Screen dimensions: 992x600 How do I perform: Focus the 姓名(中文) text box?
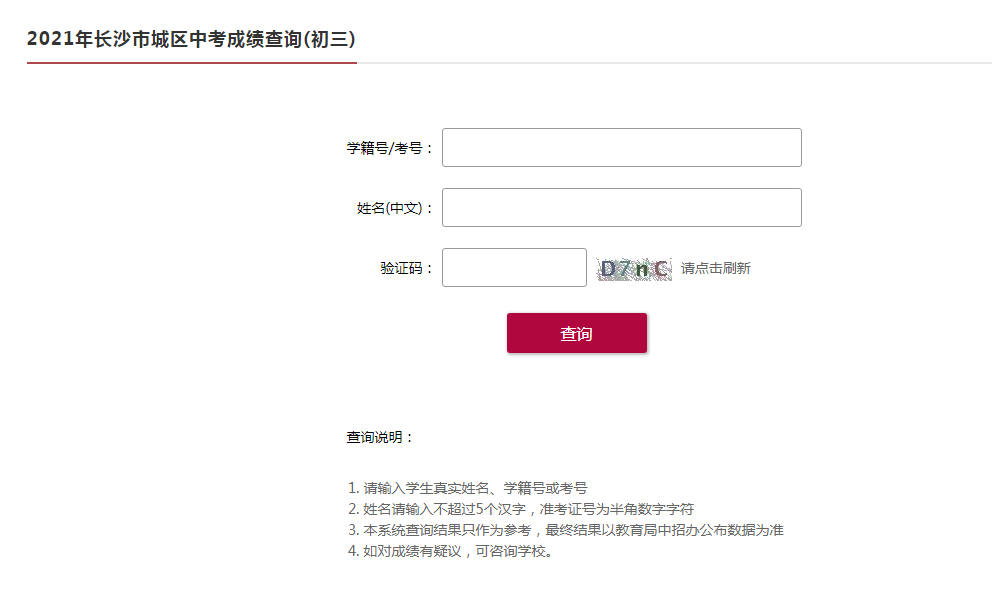pos(621,208)
